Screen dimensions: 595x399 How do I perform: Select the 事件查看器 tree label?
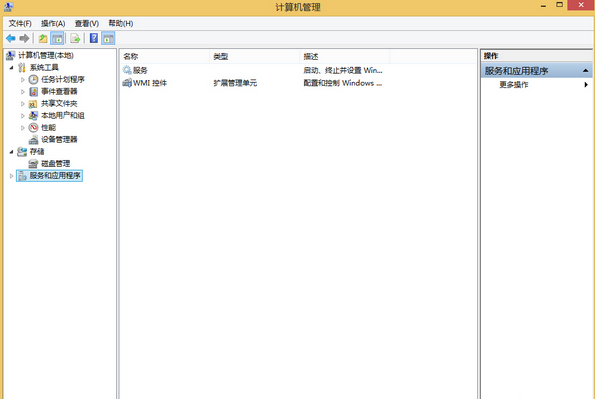(x=59, y=91)
